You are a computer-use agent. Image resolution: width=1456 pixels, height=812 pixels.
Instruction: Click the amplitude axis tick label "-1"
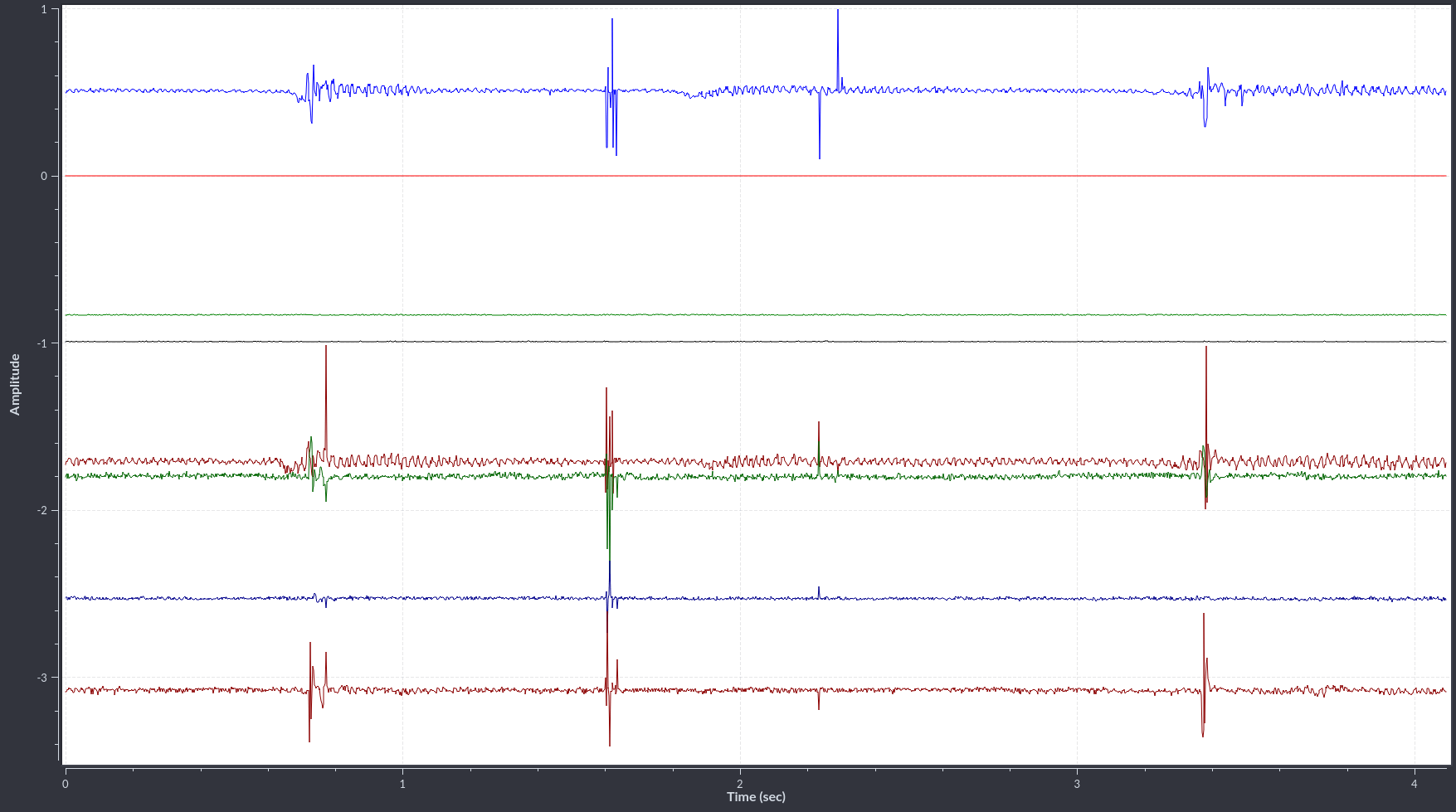coord(42,343)
